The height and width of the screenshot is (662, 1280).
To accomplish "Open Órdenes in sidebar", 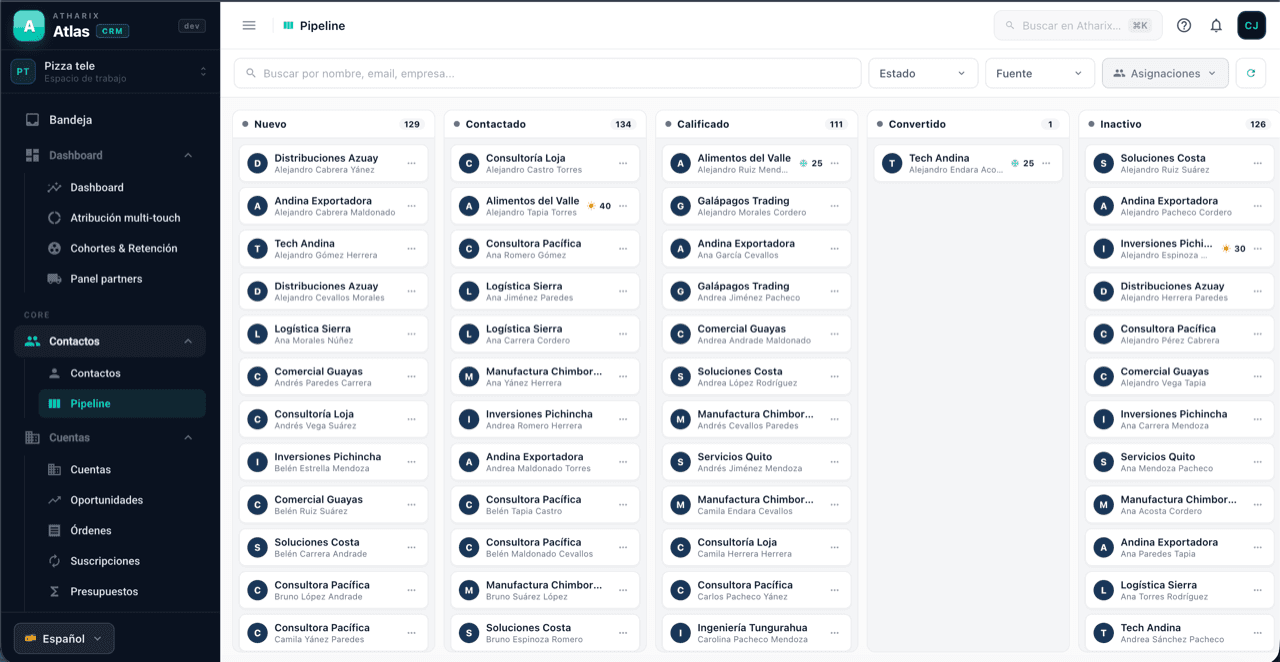I will [x=122, y=531].
